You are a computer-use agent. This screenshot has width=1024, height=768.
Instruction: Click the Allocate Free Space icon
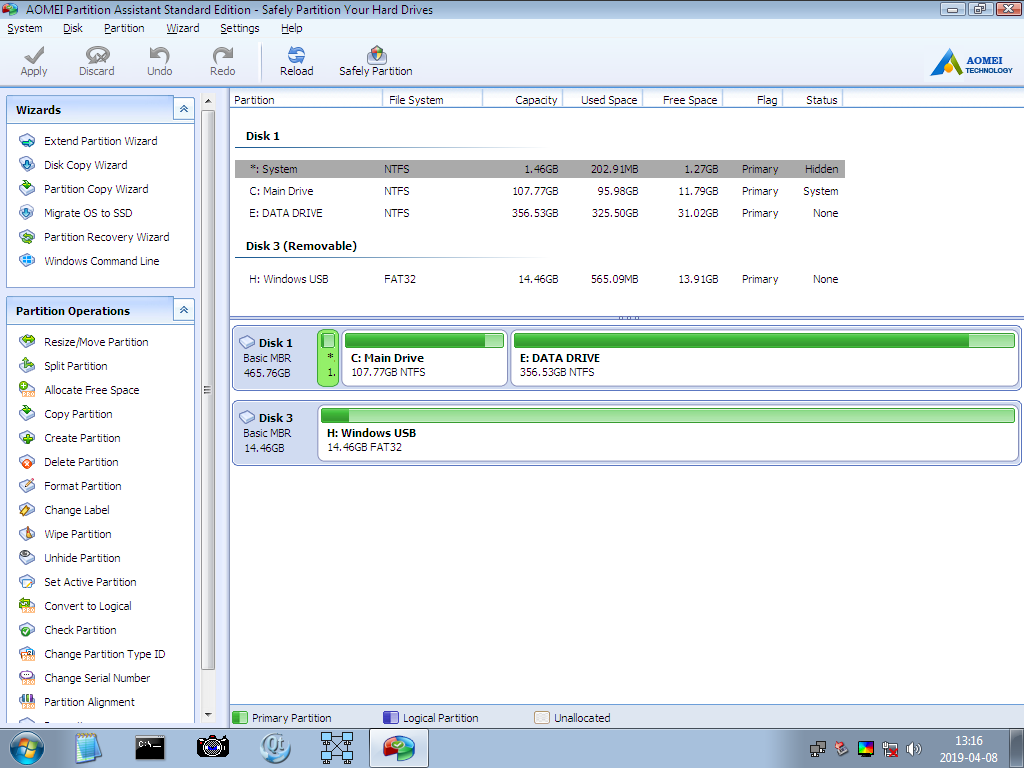[x=27, y=390]
